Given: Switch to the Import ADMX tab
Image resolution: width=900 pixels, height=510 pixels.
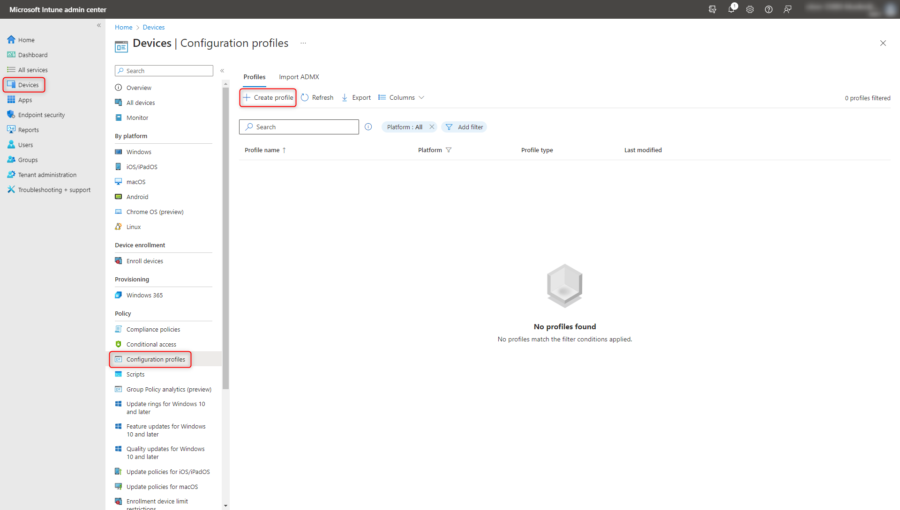Looking at the screenshot, I should coord(299,77).
